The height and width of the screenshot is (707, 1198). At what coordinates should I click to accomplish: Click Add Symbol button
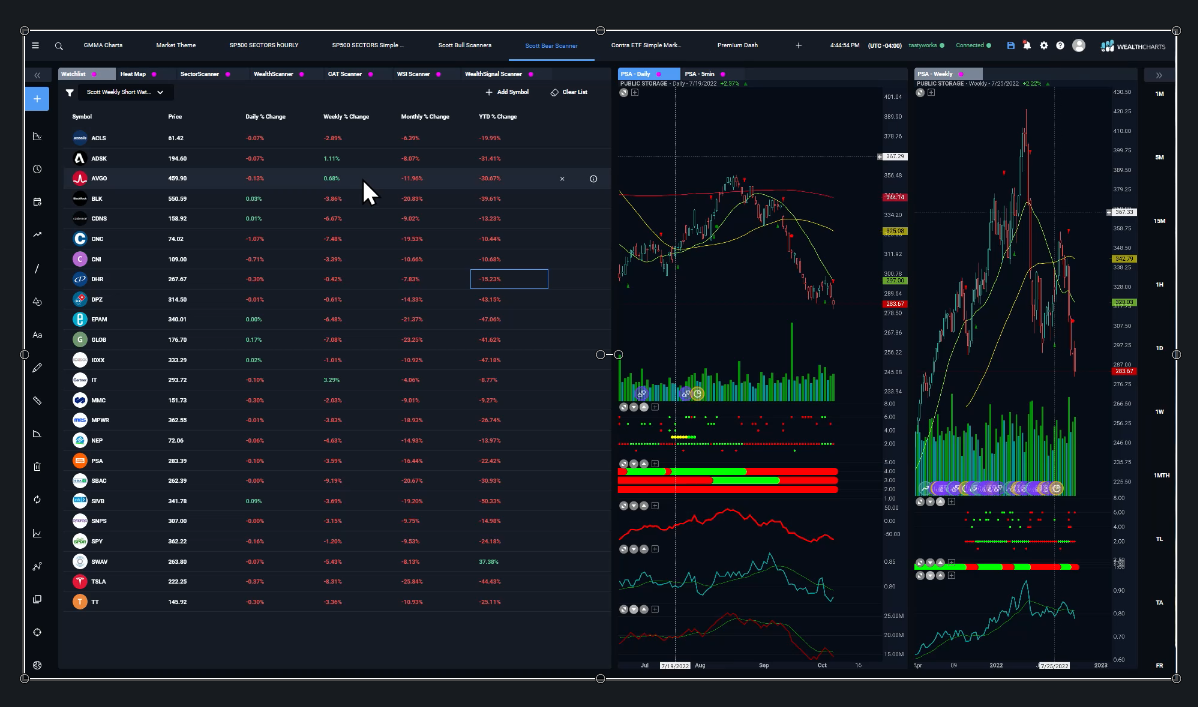pos(507,92)
